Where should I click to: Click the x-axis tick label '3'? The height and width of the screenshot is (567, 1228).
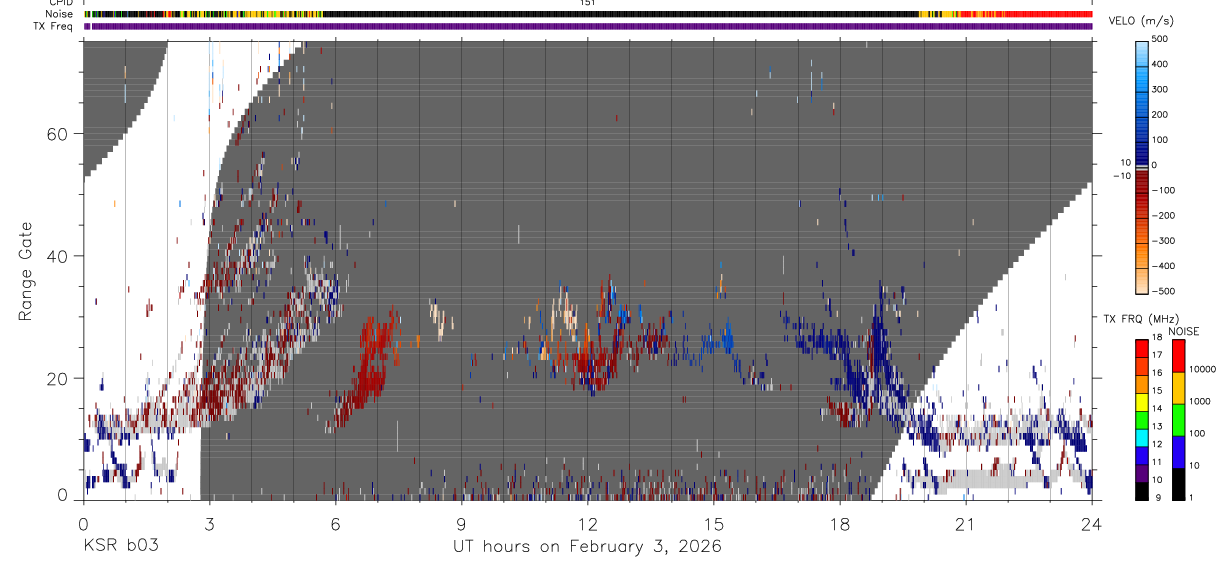209,524
